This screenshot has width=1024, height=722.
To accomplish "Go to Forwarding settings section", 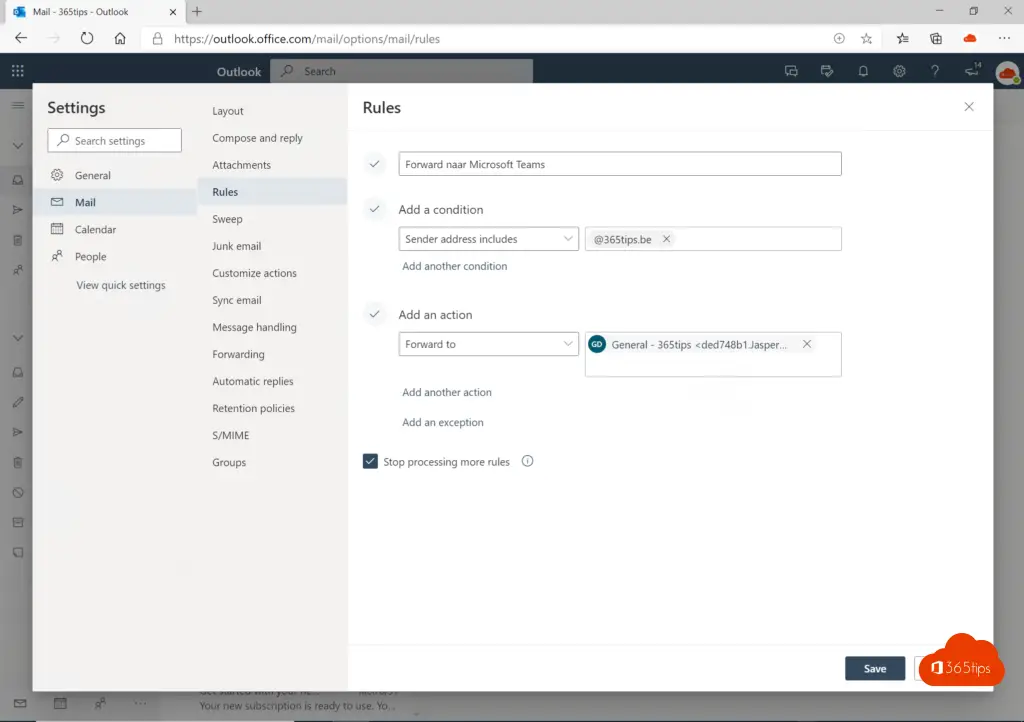I will coord(238,354).
